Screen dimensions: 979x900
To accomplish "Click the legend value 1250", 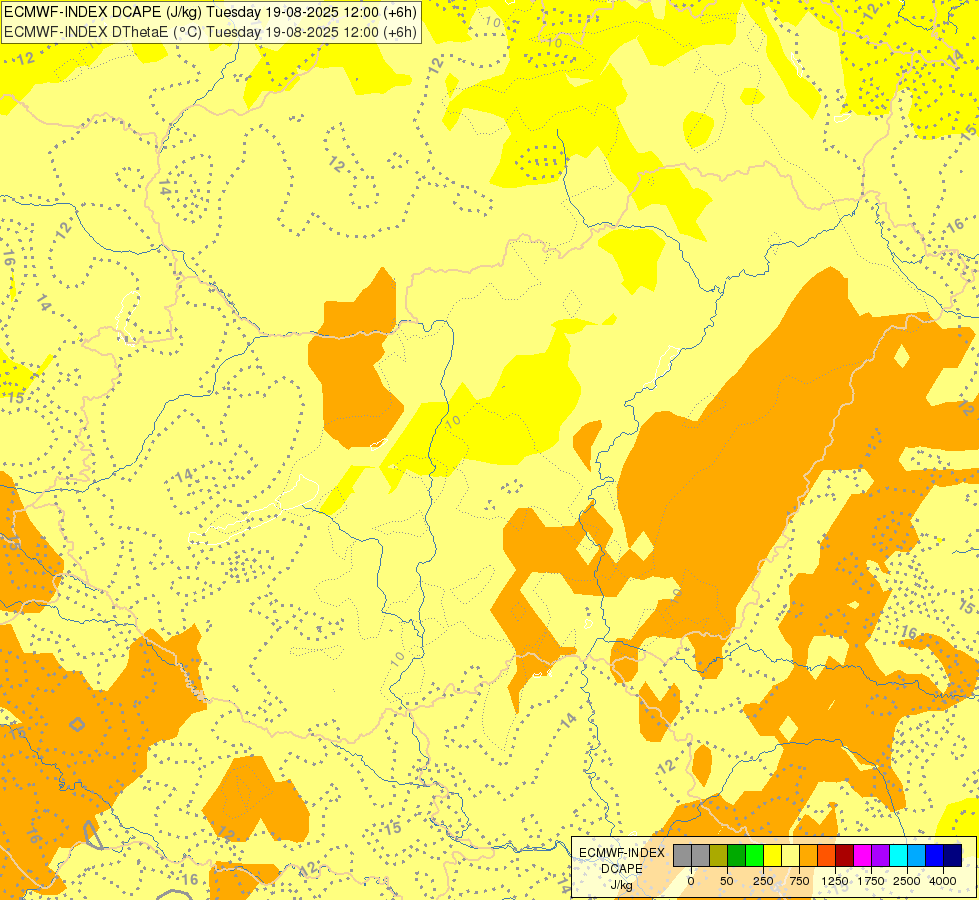I will 835,881.
